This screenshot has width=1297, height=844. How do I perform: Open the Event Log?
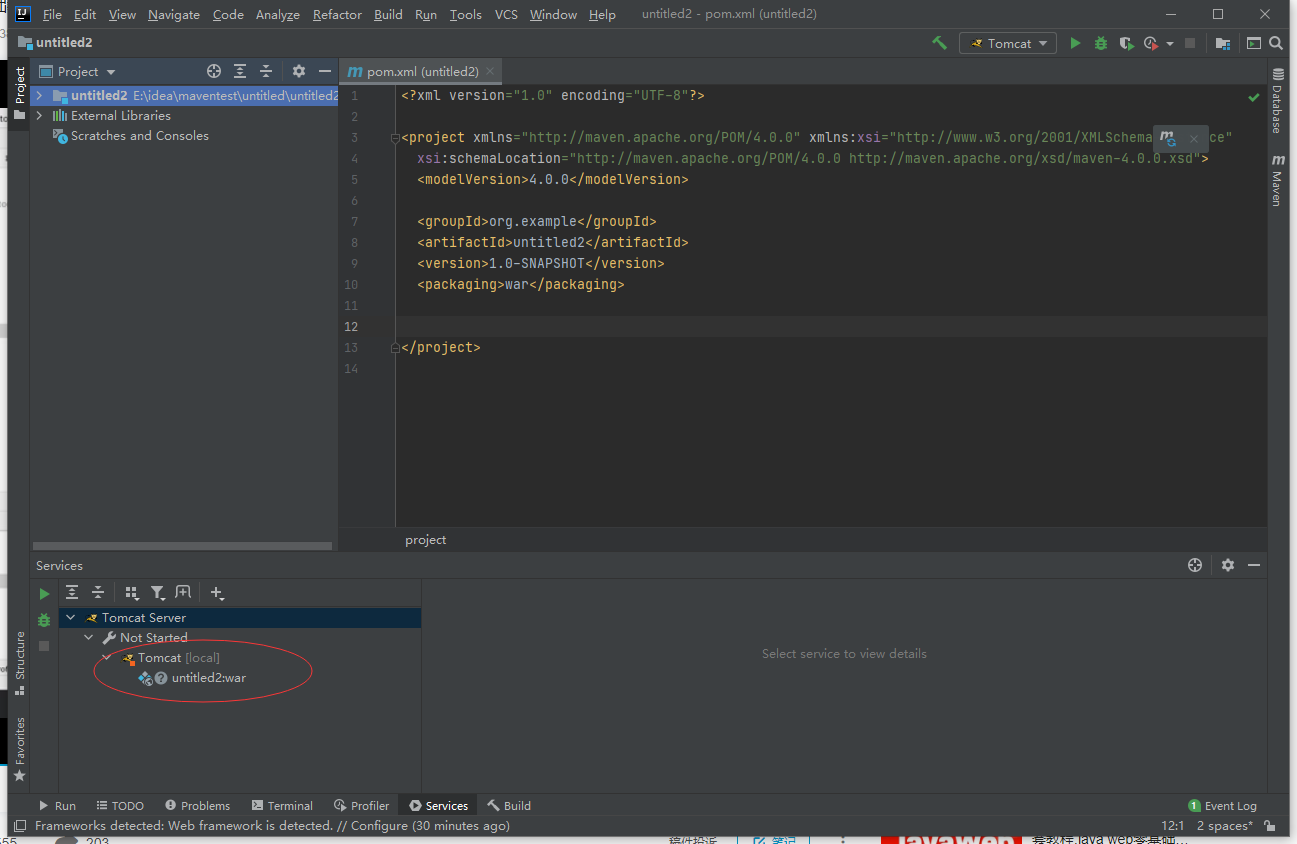(1222, 805)
